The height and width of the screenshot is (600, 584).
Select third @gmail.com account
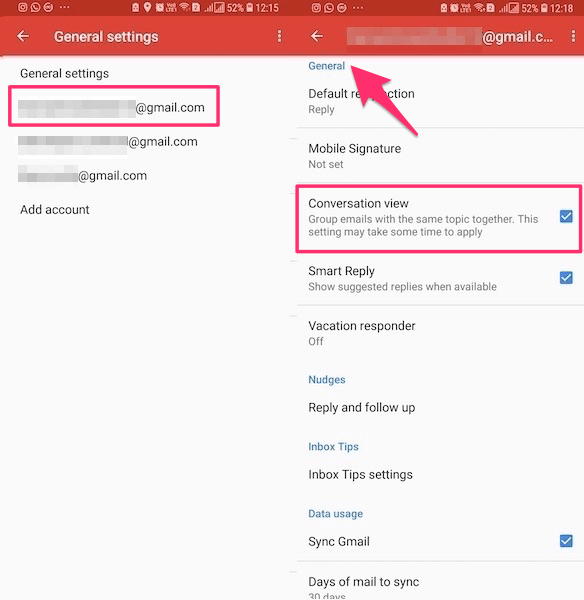point(83,176)
